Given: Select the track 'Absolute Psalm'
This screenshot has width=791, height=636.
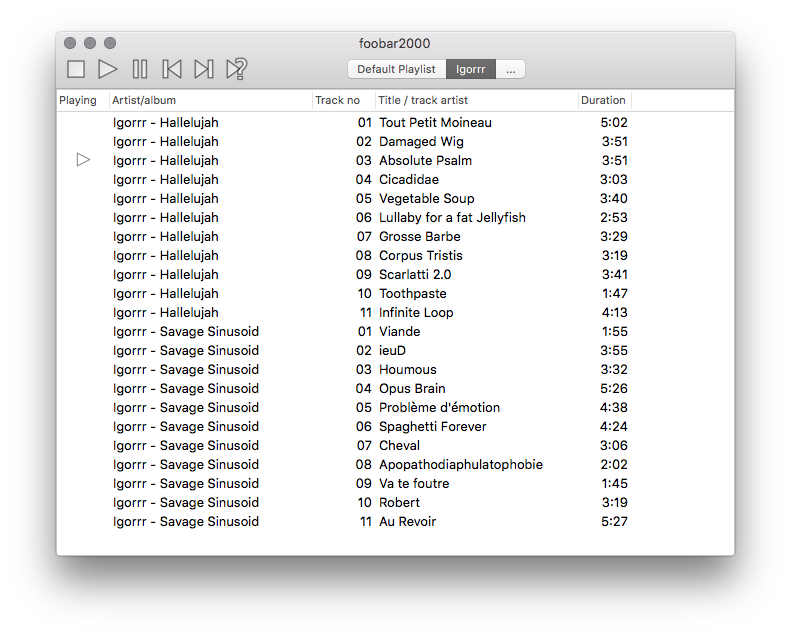Looking at the screenshot, I should click(x=425, y=160).
